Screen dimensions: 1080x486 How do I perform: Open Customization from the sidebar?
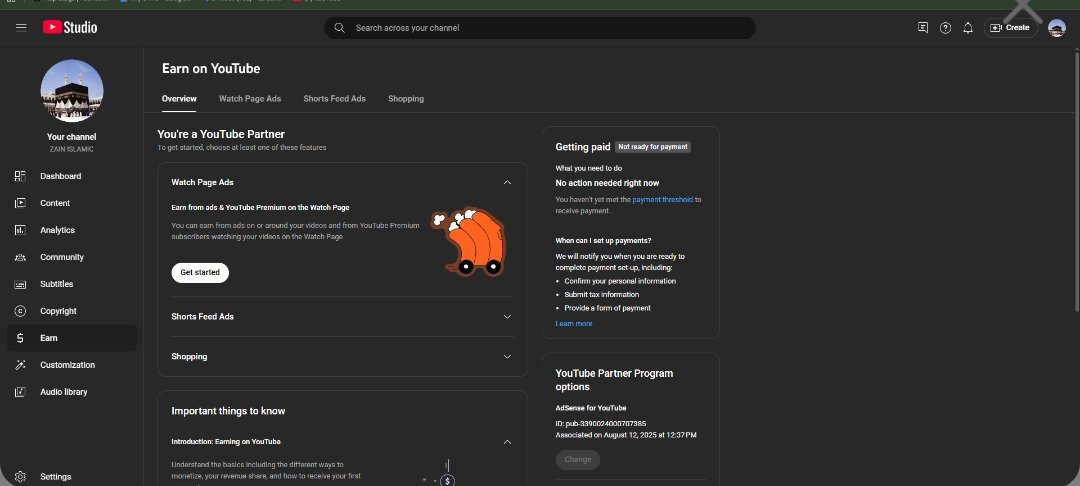[x=72, y=365]
